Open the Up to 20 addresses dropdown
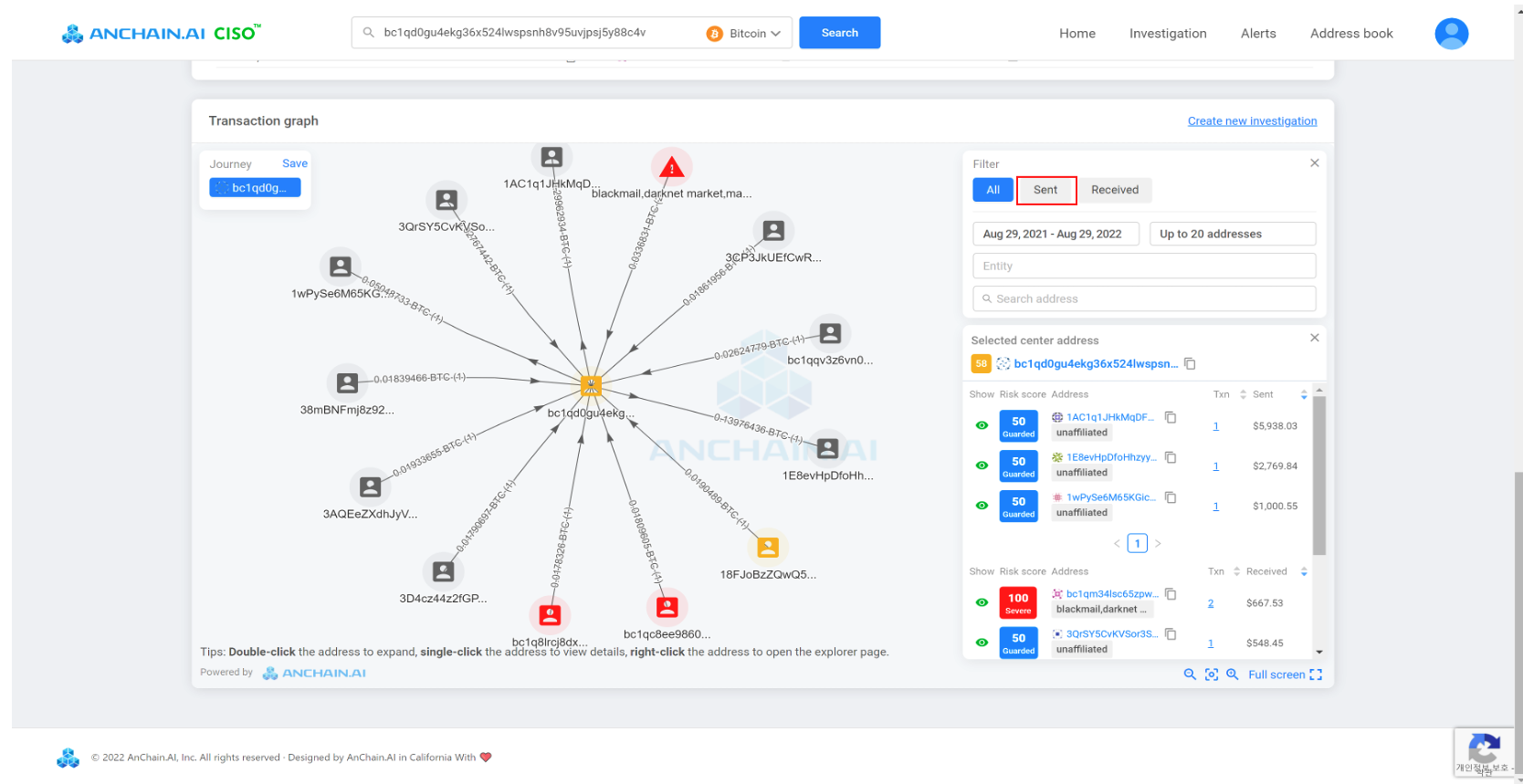 click(x=1233, y=234)
